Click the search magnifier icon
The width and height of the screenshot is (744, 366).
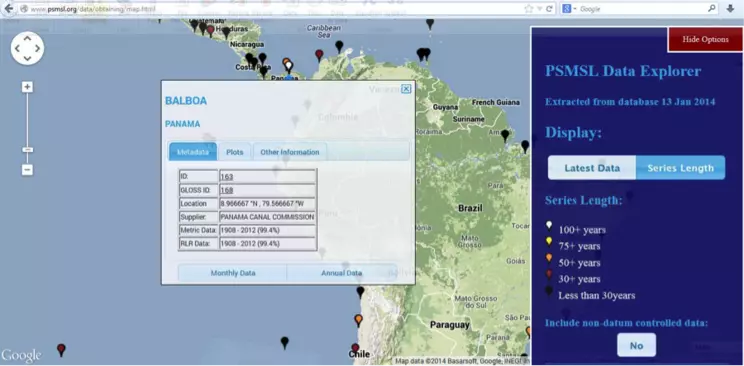pyautogui.click(x=712, y=9)
